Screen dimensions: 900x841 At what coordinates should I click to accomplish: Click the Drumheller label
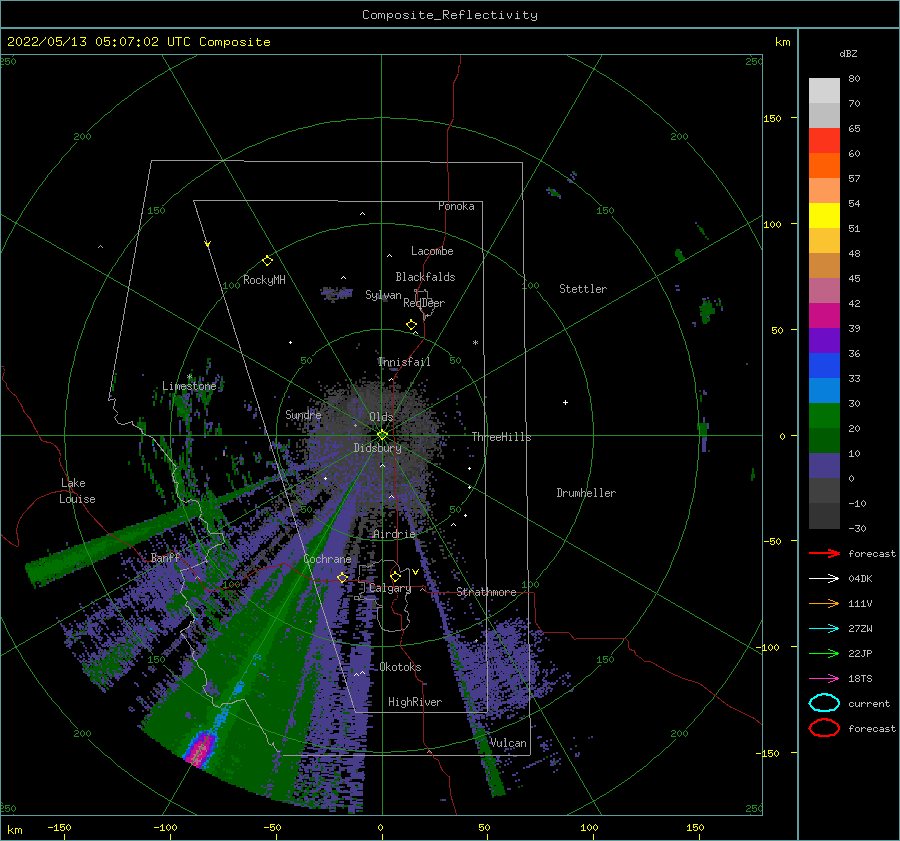586,493
